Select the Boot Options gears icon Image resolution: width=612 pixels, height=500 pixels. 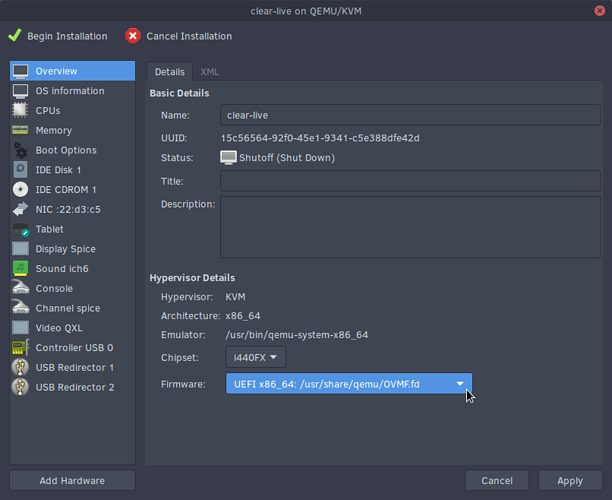(20, 150)
